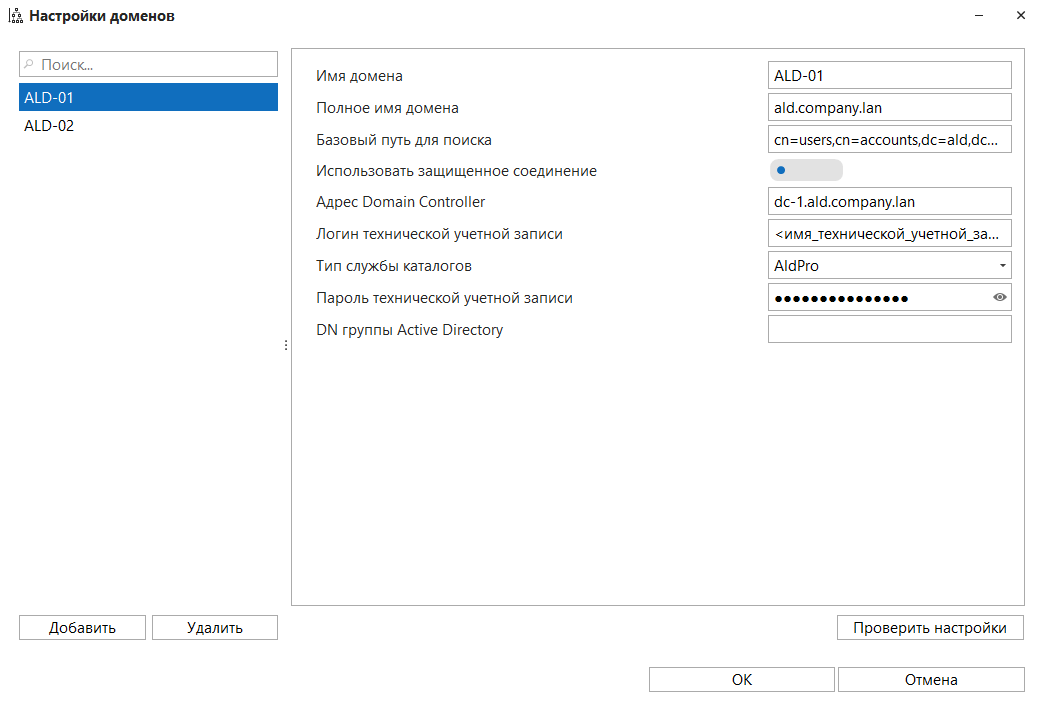
Task: Click the DN группы Active Directory label
Action: point(410,330)
